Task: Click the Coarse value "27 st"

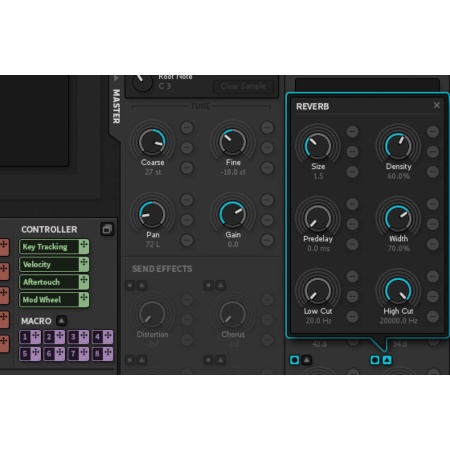Action: click(153, 172)
